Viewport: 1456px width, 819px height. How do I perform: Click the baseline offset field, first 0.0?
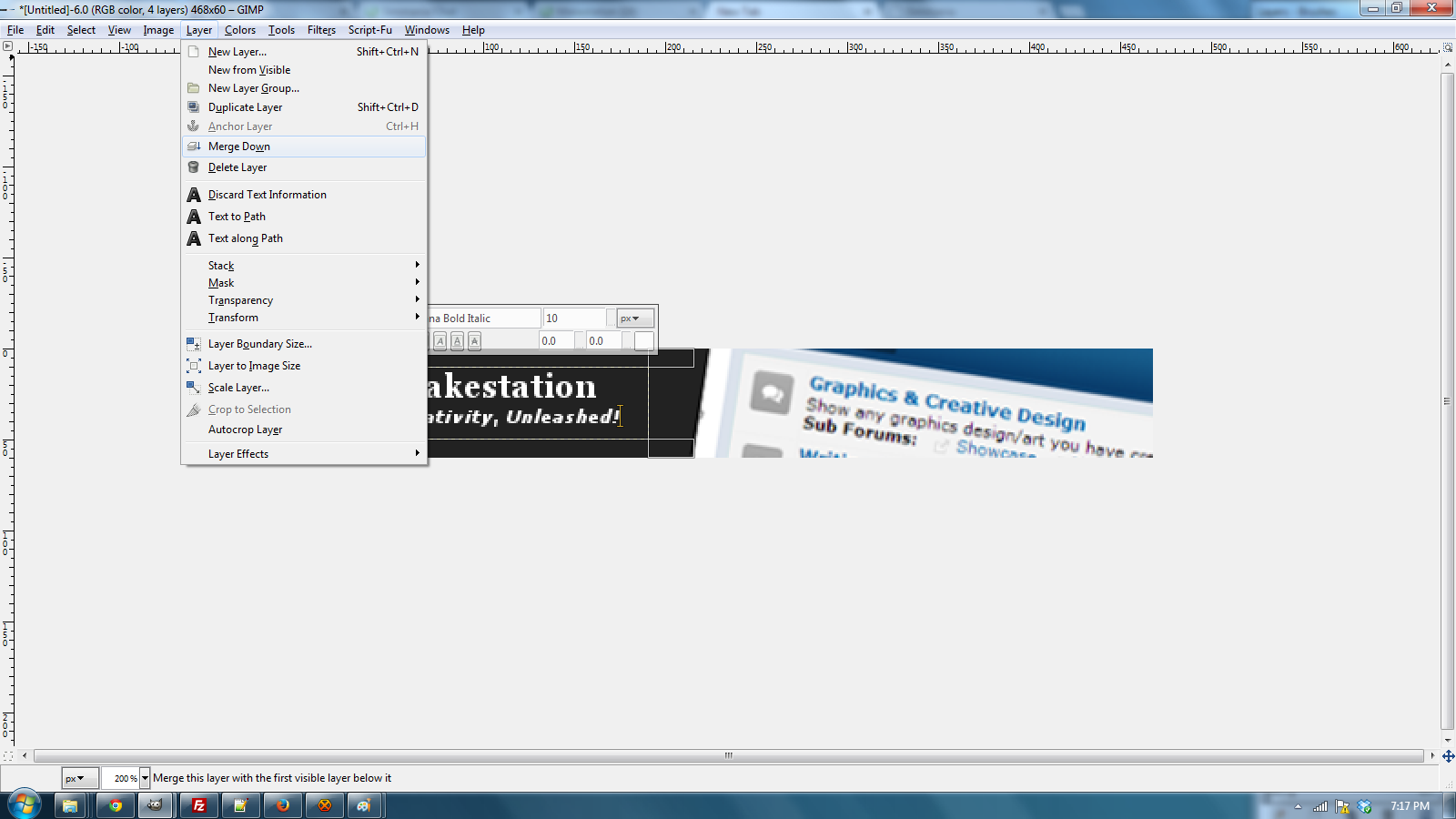[556, 341]
